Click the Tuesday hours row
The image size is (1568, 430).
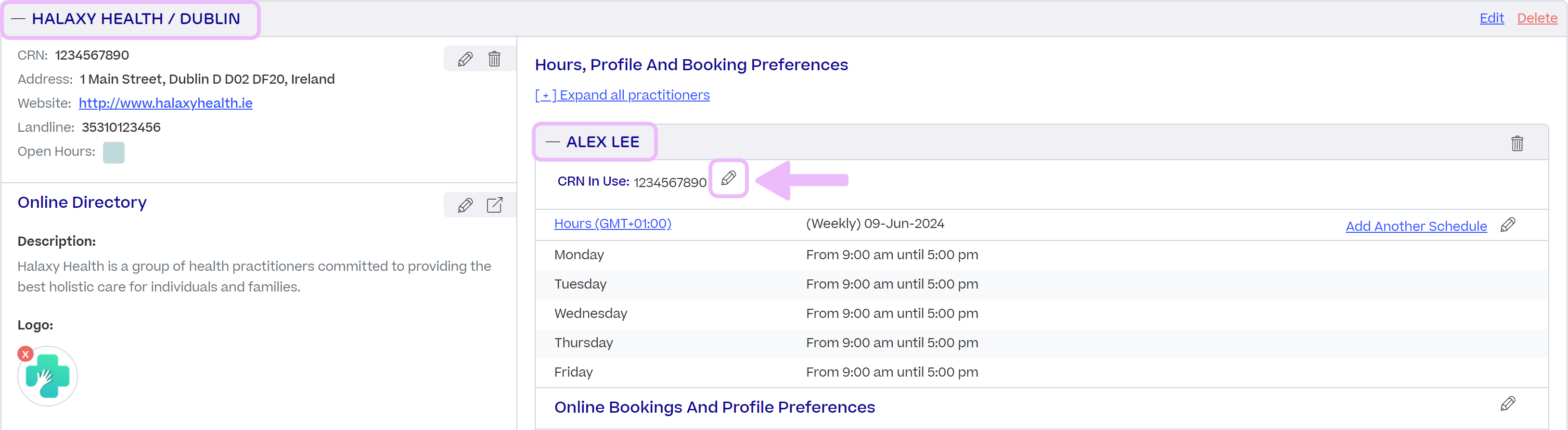click(x=1041, y=285)
